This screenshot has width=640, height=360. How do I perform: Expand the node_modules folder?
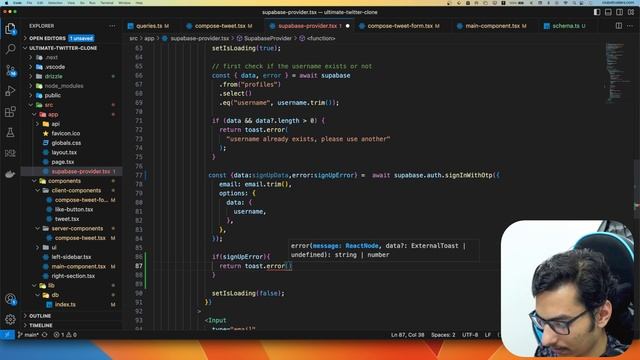tap(64, 86)
